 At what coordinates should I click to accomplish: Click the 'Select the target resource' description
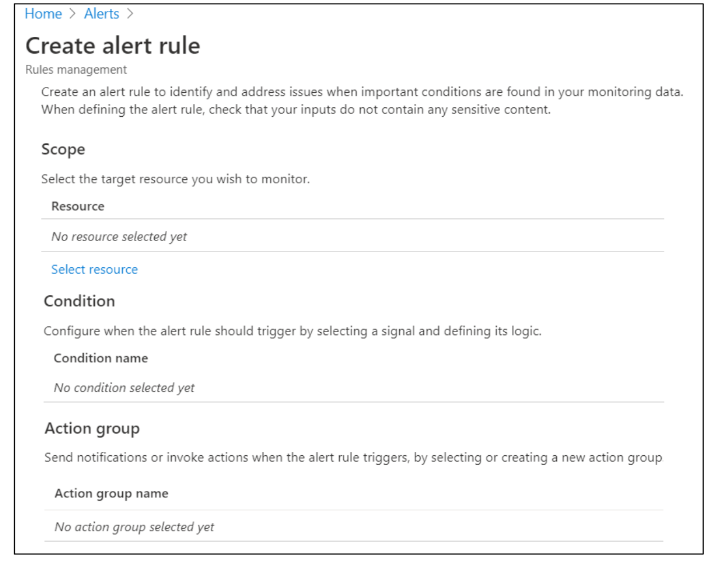point(176,179)
